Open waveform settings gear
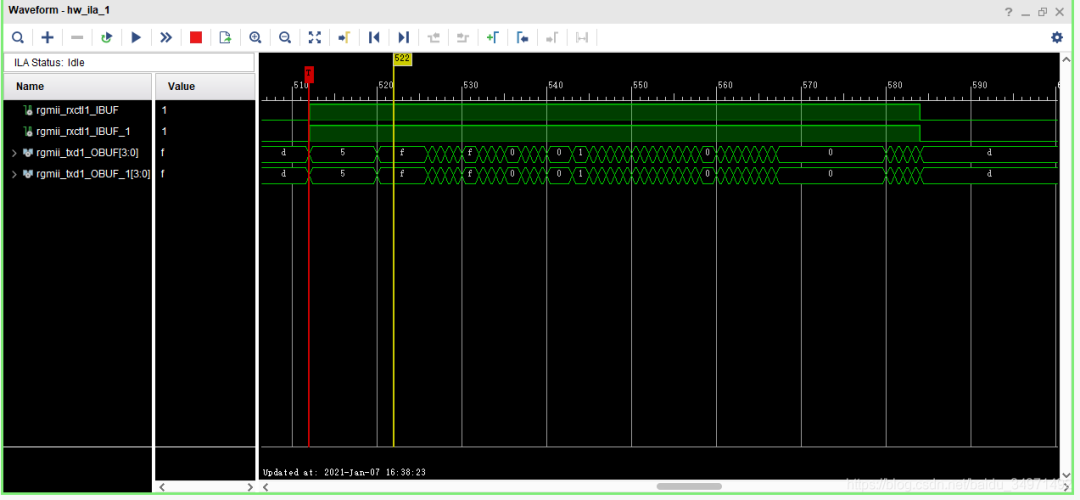Screen dimensions: 1080x500 [1057, 37]
